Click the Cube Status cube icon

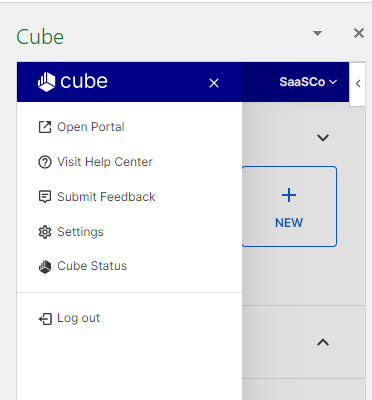tap(45, 267)
